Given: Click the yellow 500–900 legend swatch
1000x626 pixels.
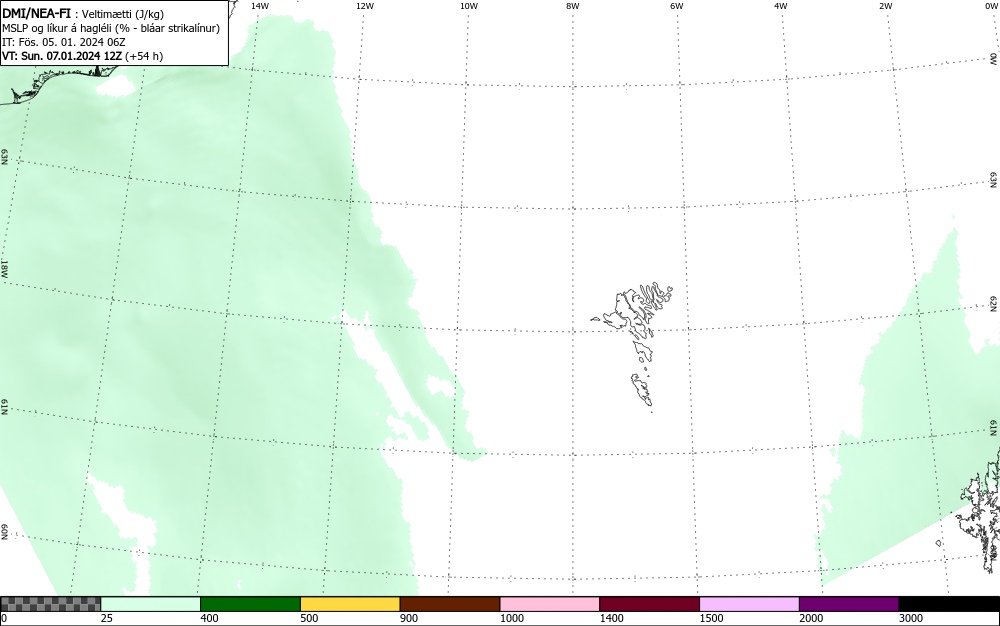Looking at the screenshot, I should point(350,604).
